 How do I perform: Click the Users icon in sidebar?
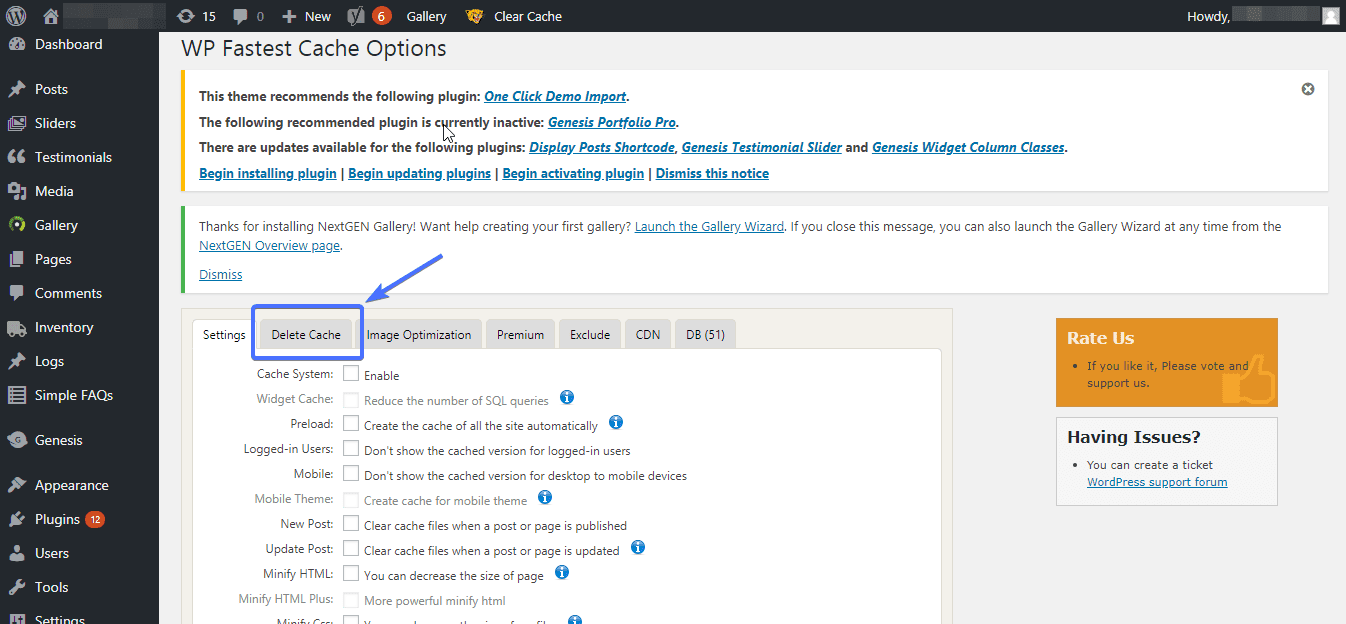point(16,553)
